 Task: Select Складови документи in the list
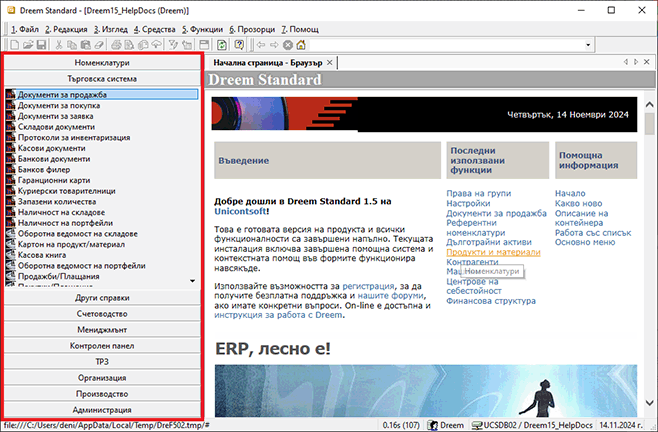pos(56,127)
